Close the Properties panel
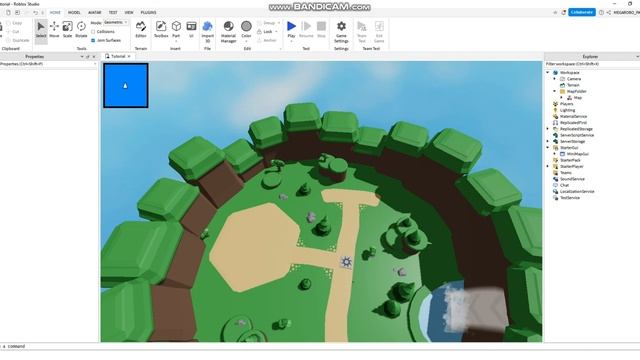 pyautogui.click(x=94, y=57)
